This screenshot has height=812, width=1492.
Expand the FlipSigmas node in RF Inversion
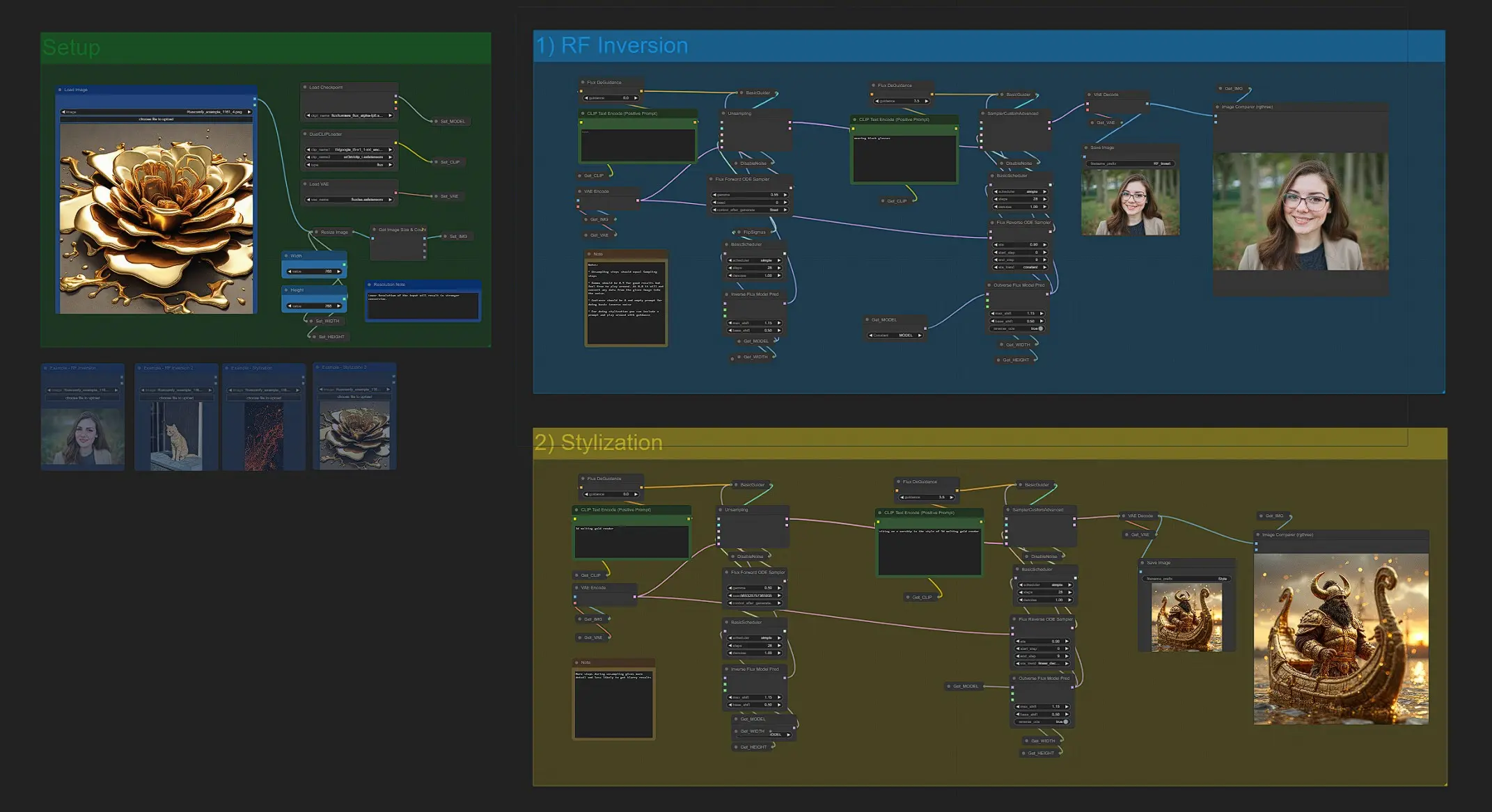coord(739,232)
